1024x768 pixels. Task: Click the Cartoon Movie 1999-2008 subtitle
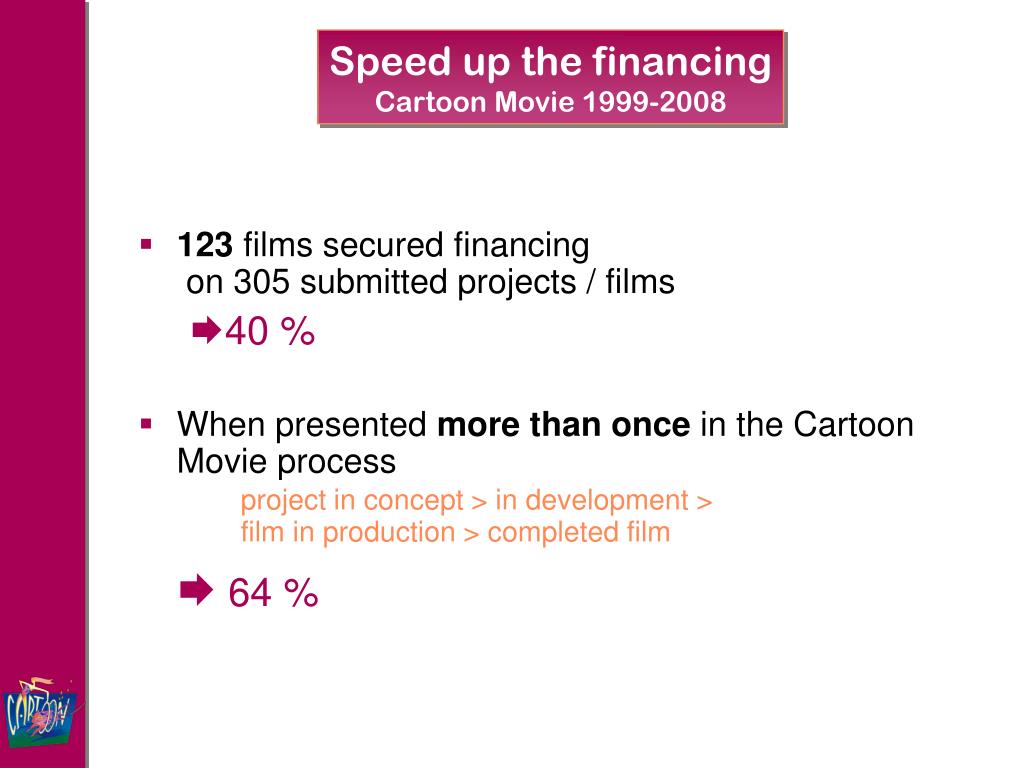550,102
